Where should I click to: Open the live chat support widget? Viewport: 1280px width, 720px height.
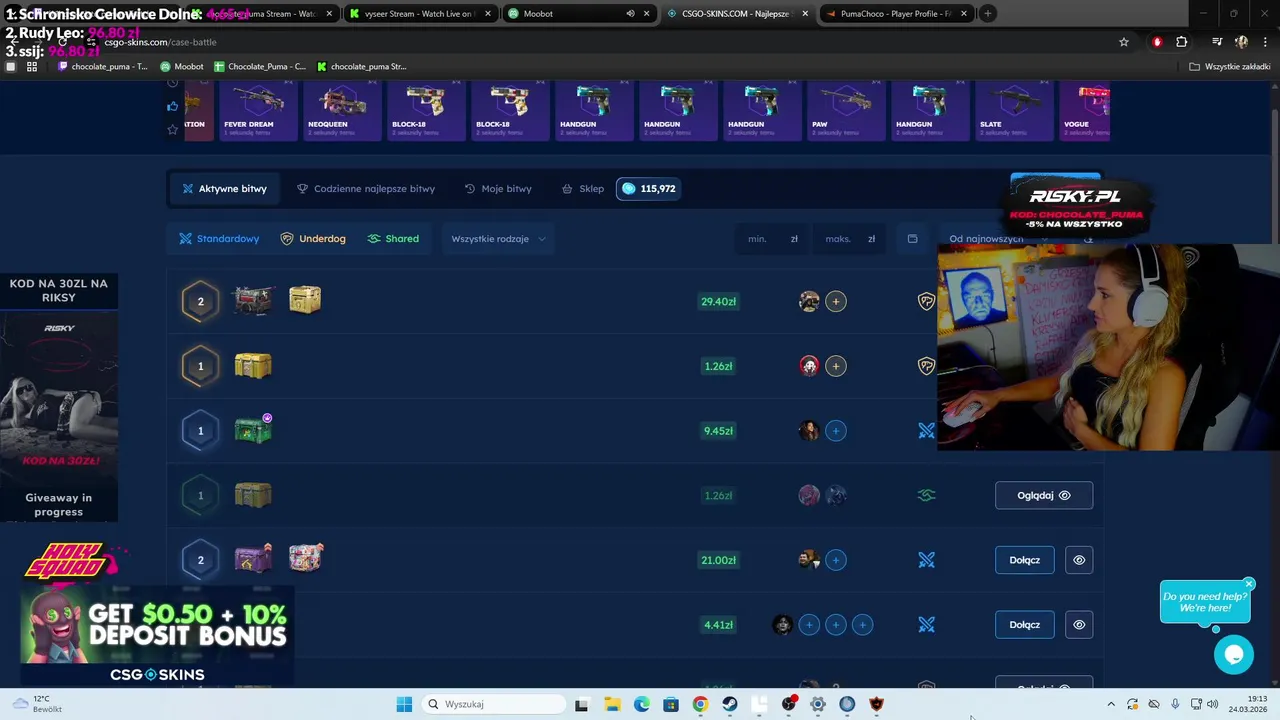click(x=1234, y=654)
